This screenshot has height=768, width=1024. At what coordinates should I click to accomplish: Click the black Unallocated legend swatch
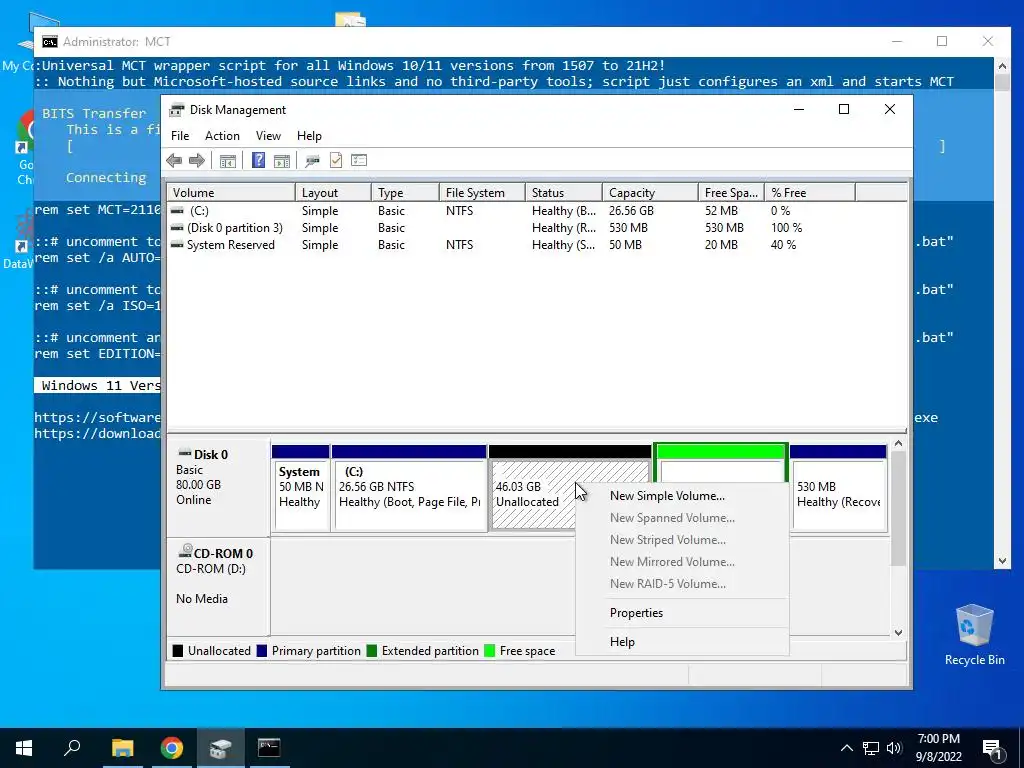click(x=178, y=651)
